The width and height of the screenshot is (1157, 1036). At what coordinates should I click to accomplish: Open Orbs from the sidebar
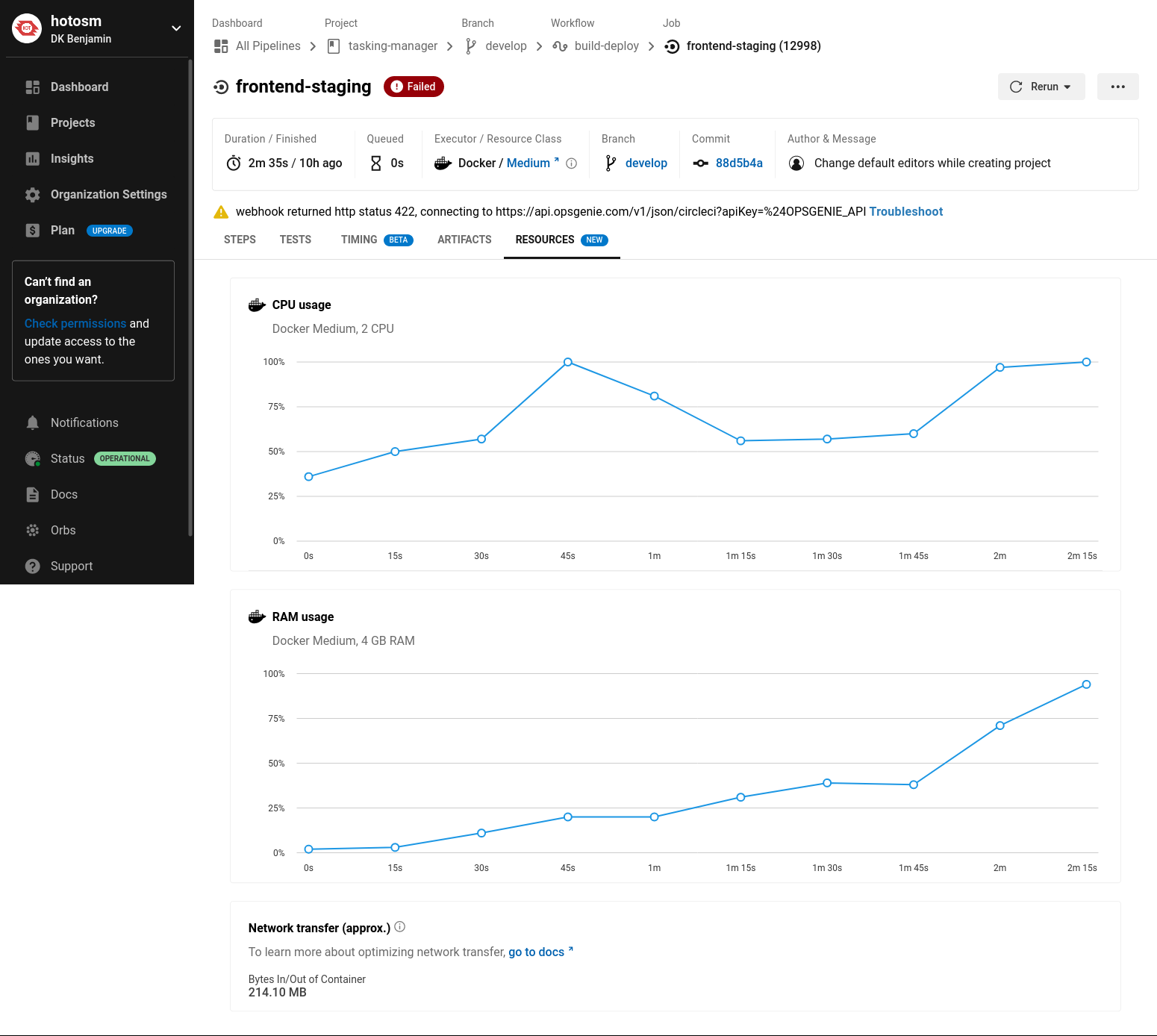coord(63,530)
